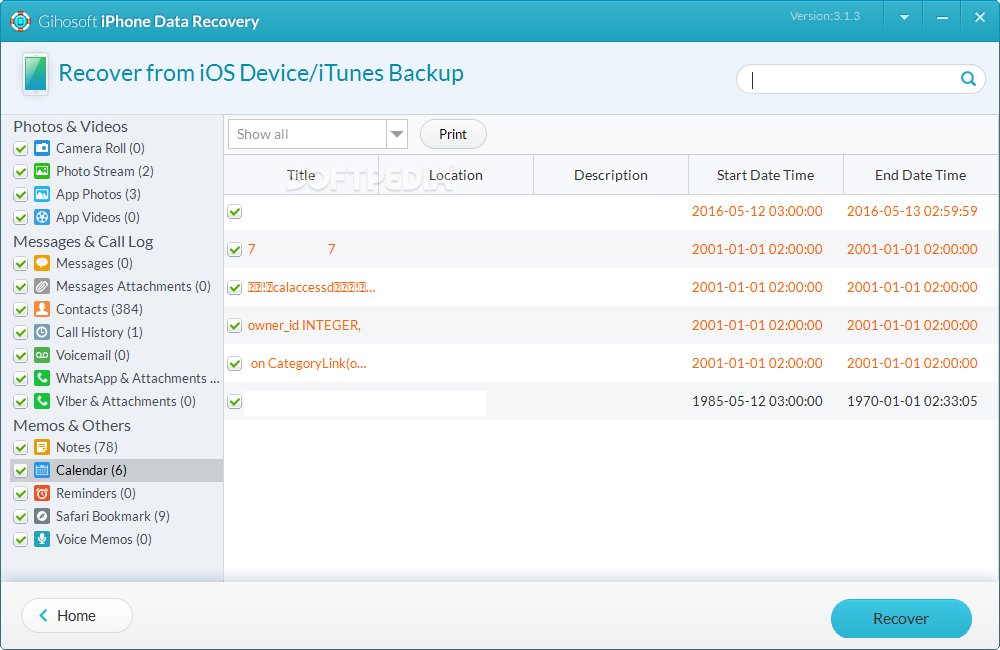Sort by the Location column header
This screenshot has width=1000, height=650.
click(x=456, y=175)
